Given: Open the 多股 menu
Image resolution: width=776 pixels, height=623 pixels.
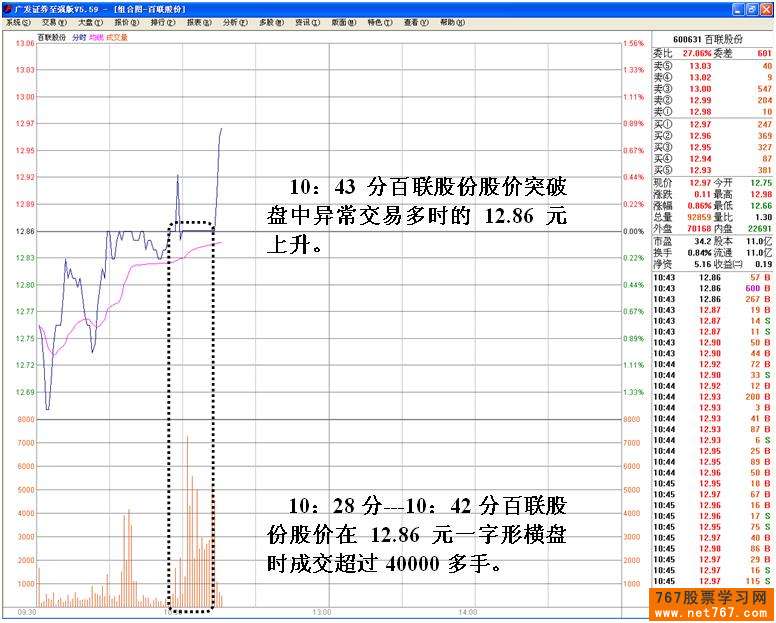Looking at the screenshot, I should [x=271, y=23].
